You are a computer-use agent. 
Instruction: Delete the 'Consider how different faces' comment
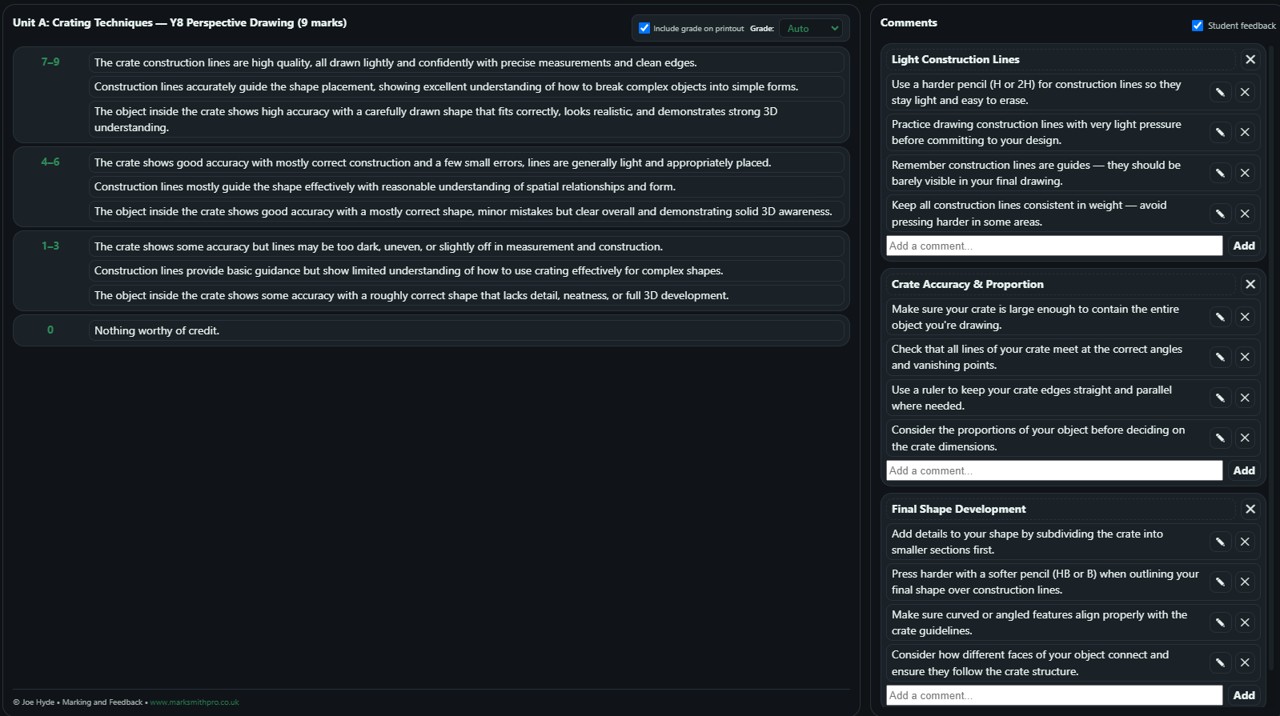[x=1245, y=662]
